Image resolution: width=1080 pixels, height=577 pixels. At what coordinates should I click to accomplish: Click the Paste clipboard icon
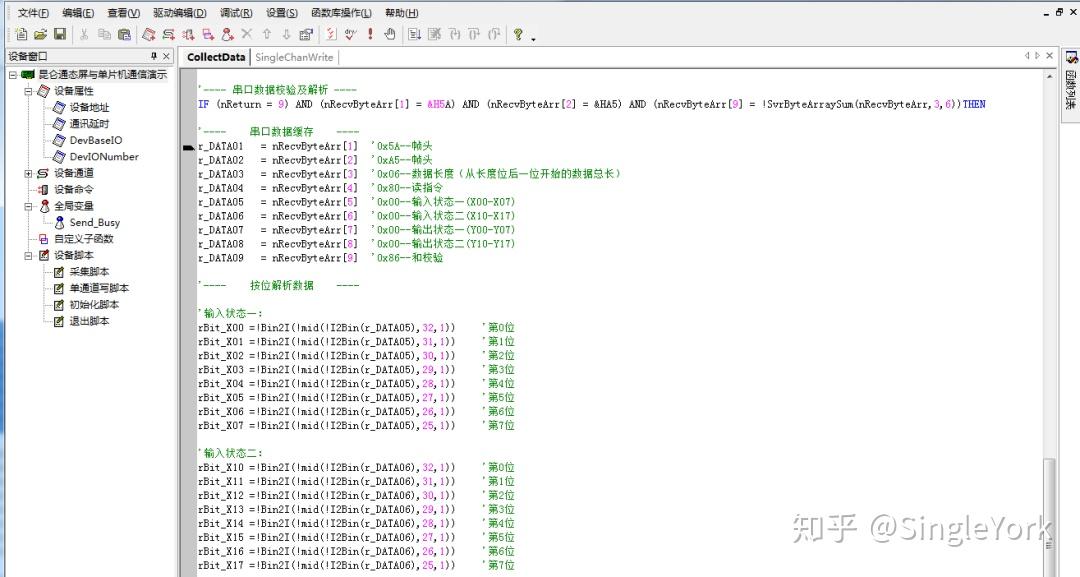tap(125, 34)
